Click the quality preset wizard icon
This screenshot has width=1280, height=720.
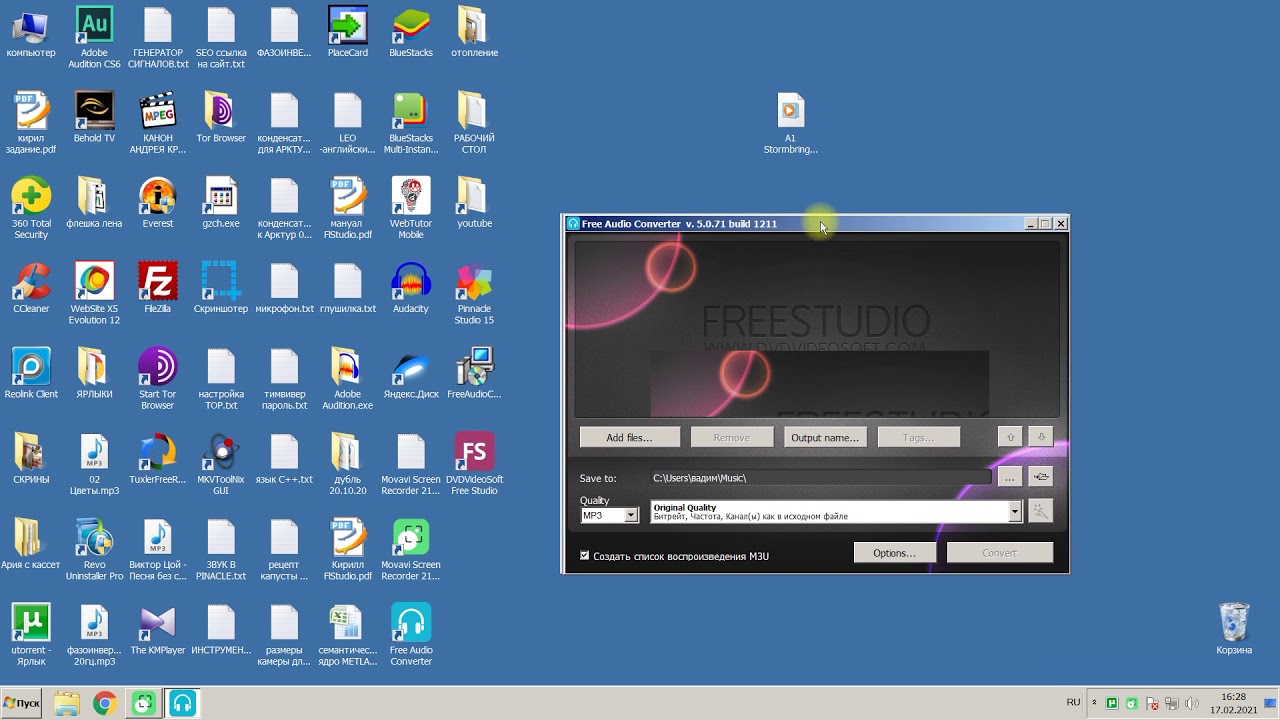1041,511
